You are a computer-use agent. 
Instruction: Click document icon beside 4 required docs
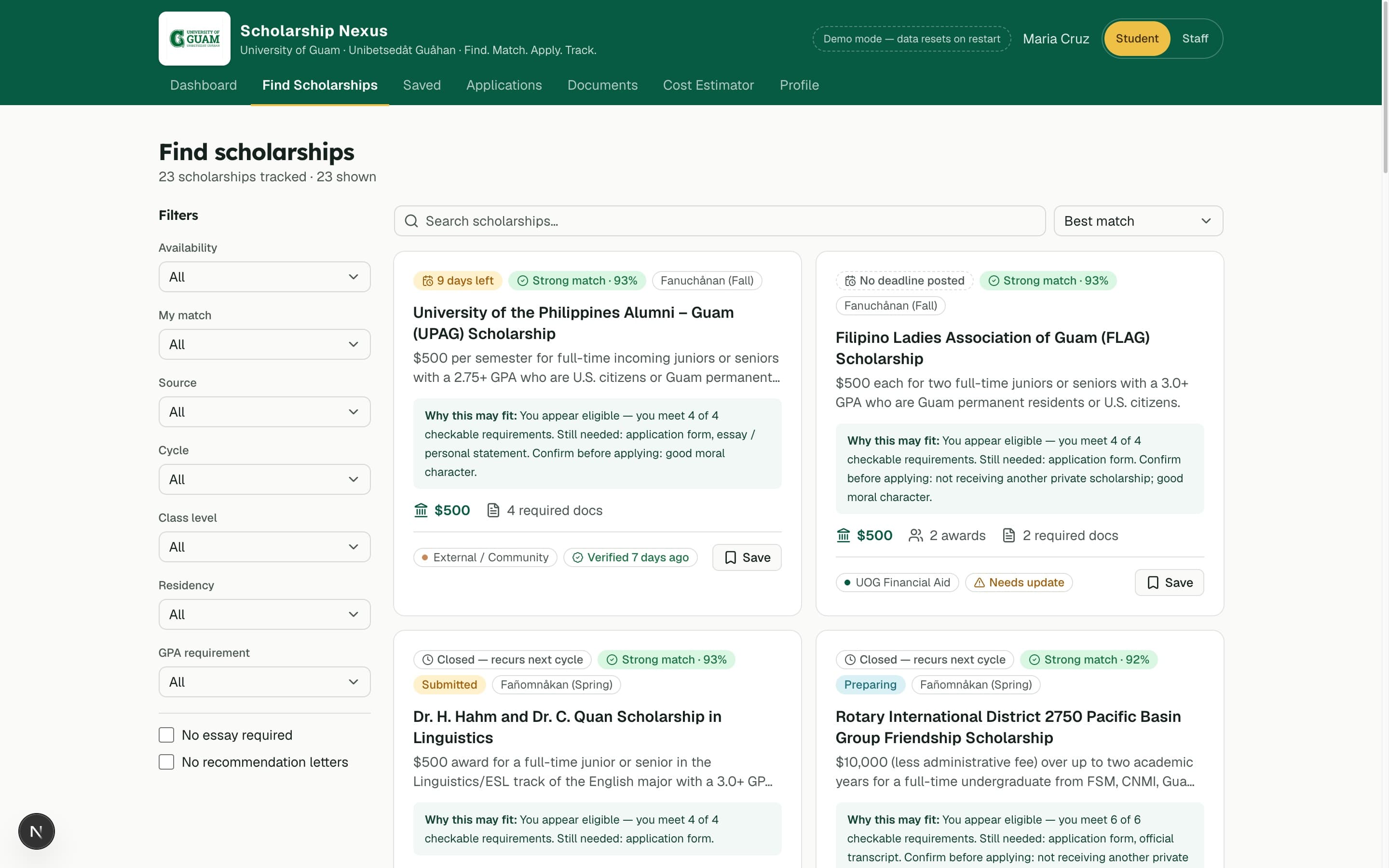pos(493,510)
